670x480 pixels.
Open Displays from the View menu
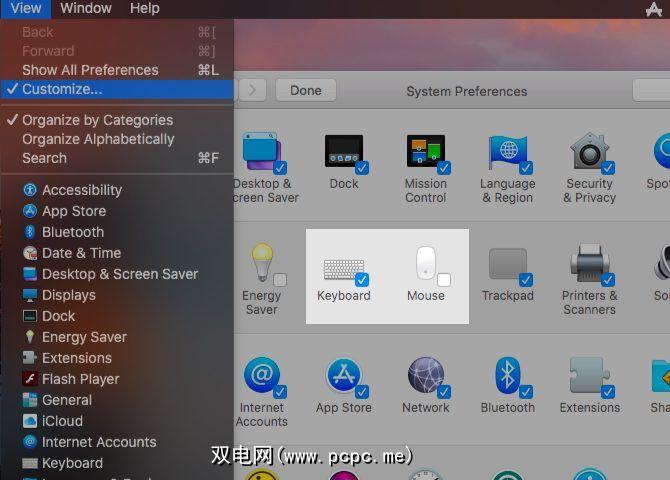[x=117, y=295]
